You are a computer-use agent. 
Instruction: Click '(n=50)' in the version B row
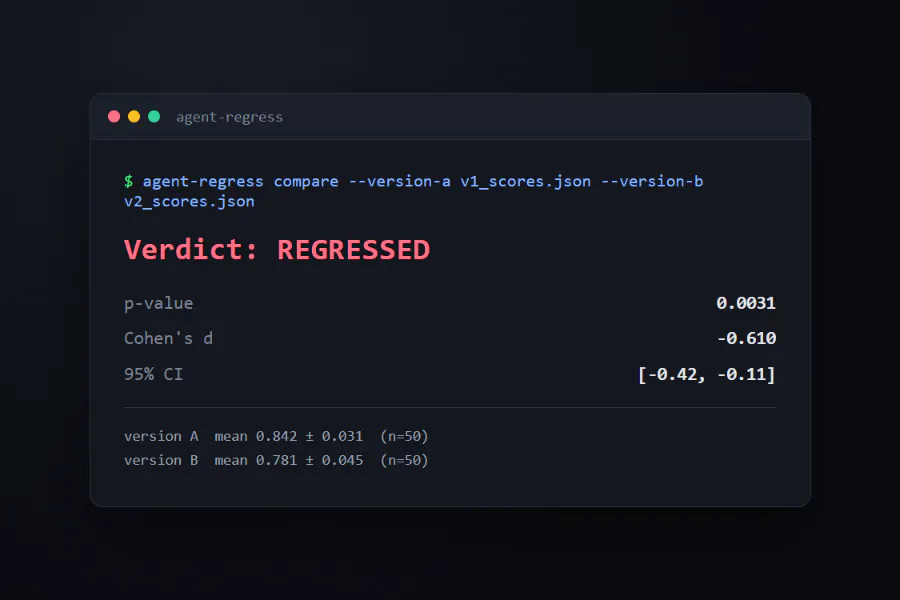404,460
